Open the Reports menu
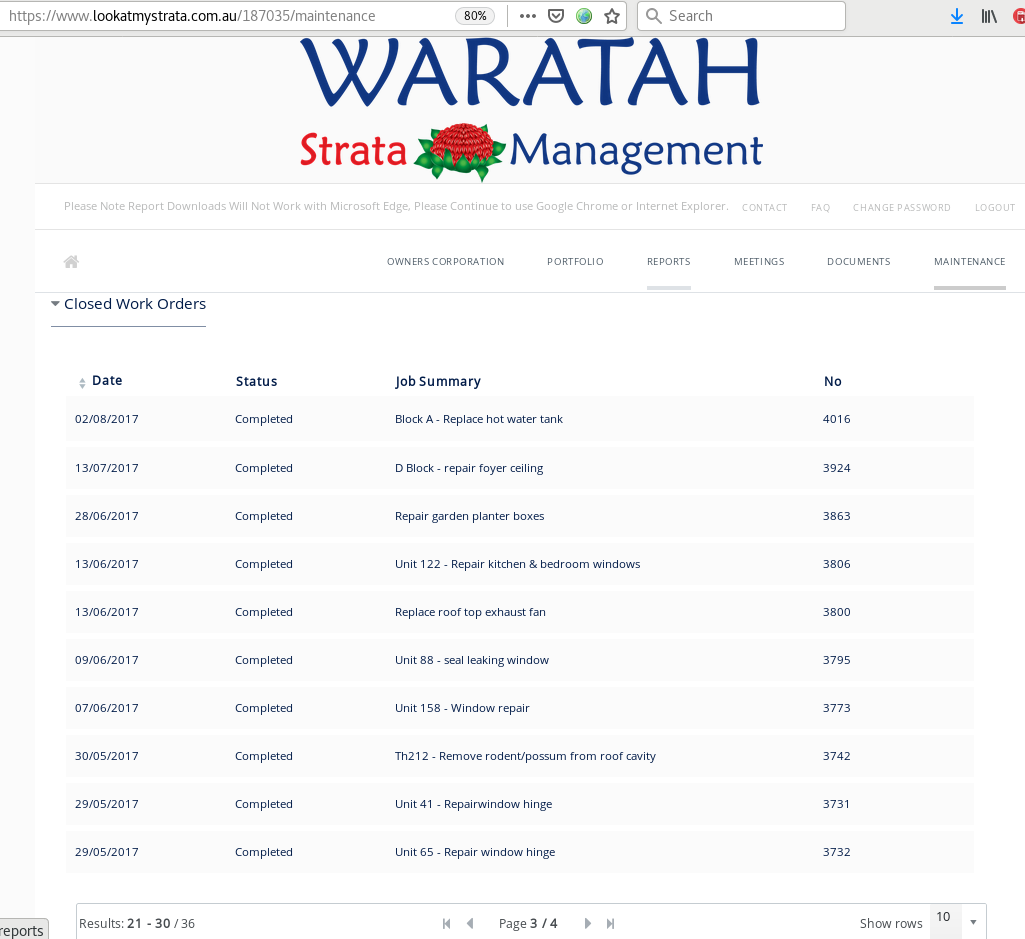Screen dimensions: 1025x939 click(x=669, y=262)
